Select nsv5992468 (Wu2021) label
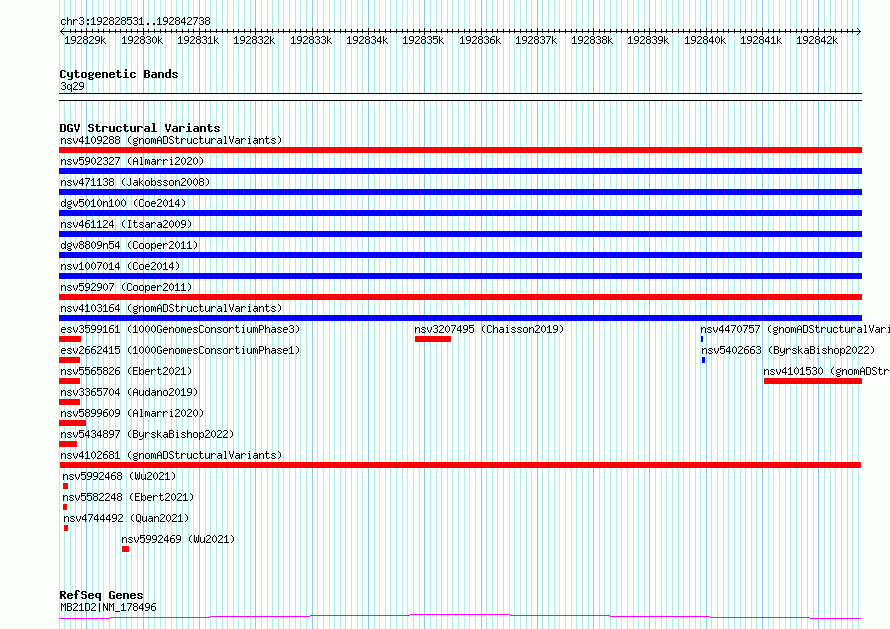Image resolution: width=890 pixels, height=629 pixels. [x=119, y=476]
